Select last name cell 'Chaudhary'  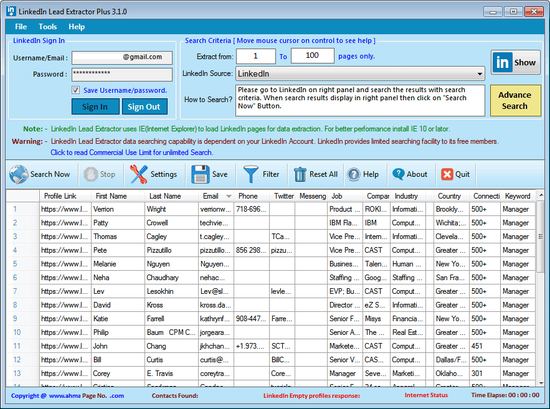pos(172,278)
